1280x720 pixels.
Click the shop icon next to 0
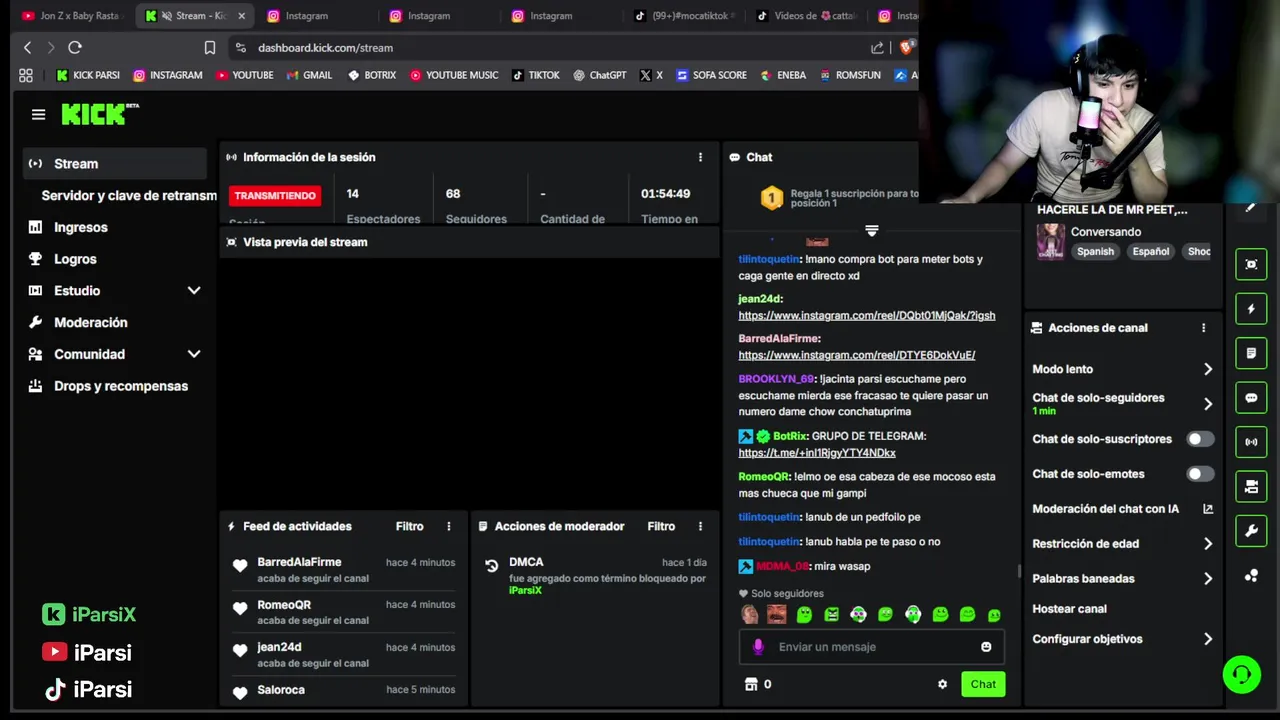(751, 684)
